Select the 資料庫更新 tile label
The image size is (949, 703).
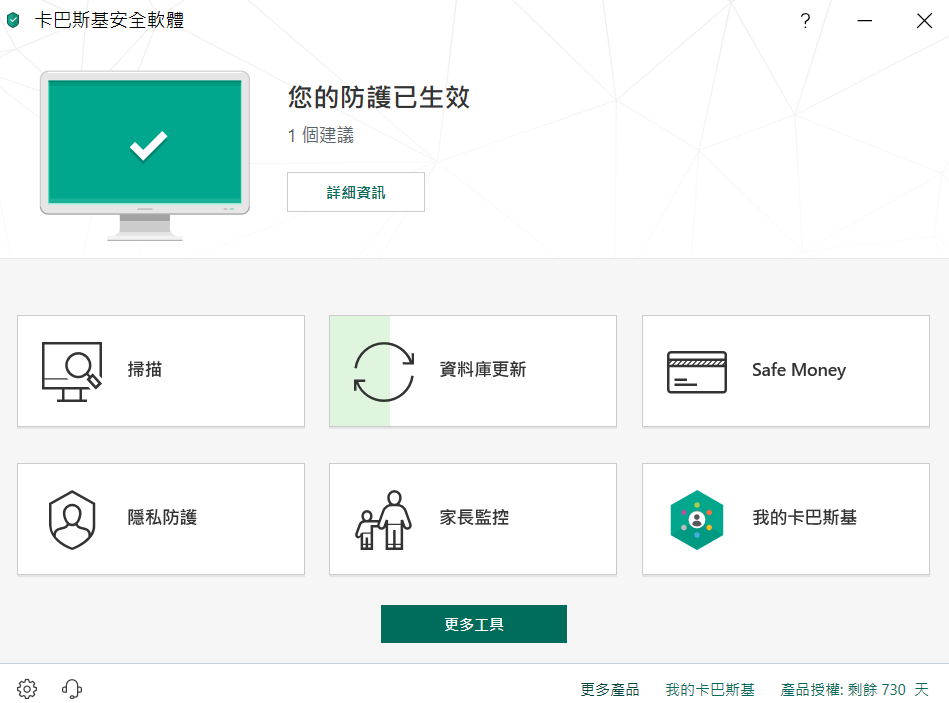click(483, 369)
